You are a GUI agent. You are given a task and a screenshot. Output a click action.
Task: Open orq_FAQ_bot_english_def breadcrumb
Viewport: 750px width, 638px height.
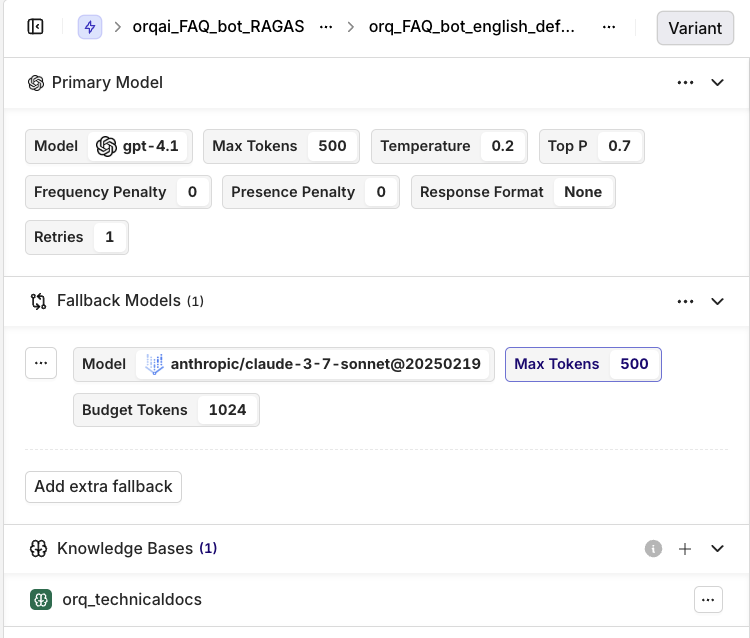[472, 27]
